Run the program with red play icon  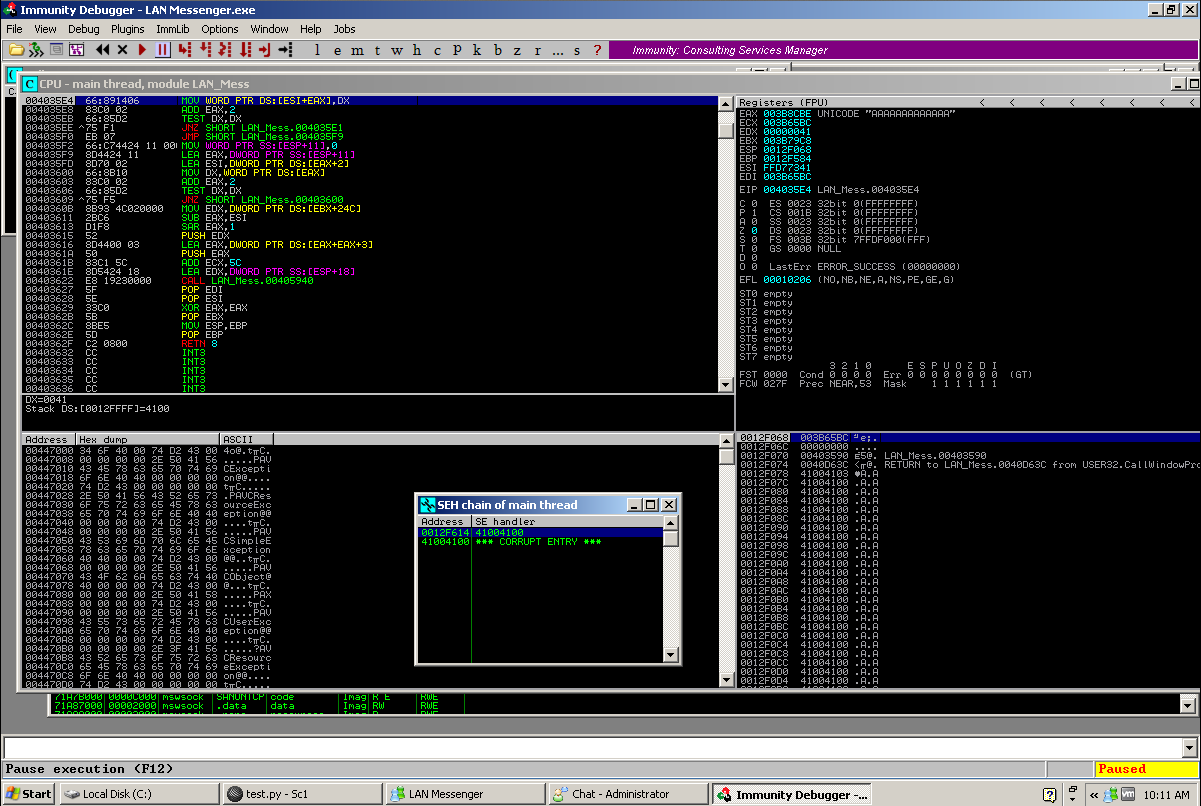pos(142,49)
